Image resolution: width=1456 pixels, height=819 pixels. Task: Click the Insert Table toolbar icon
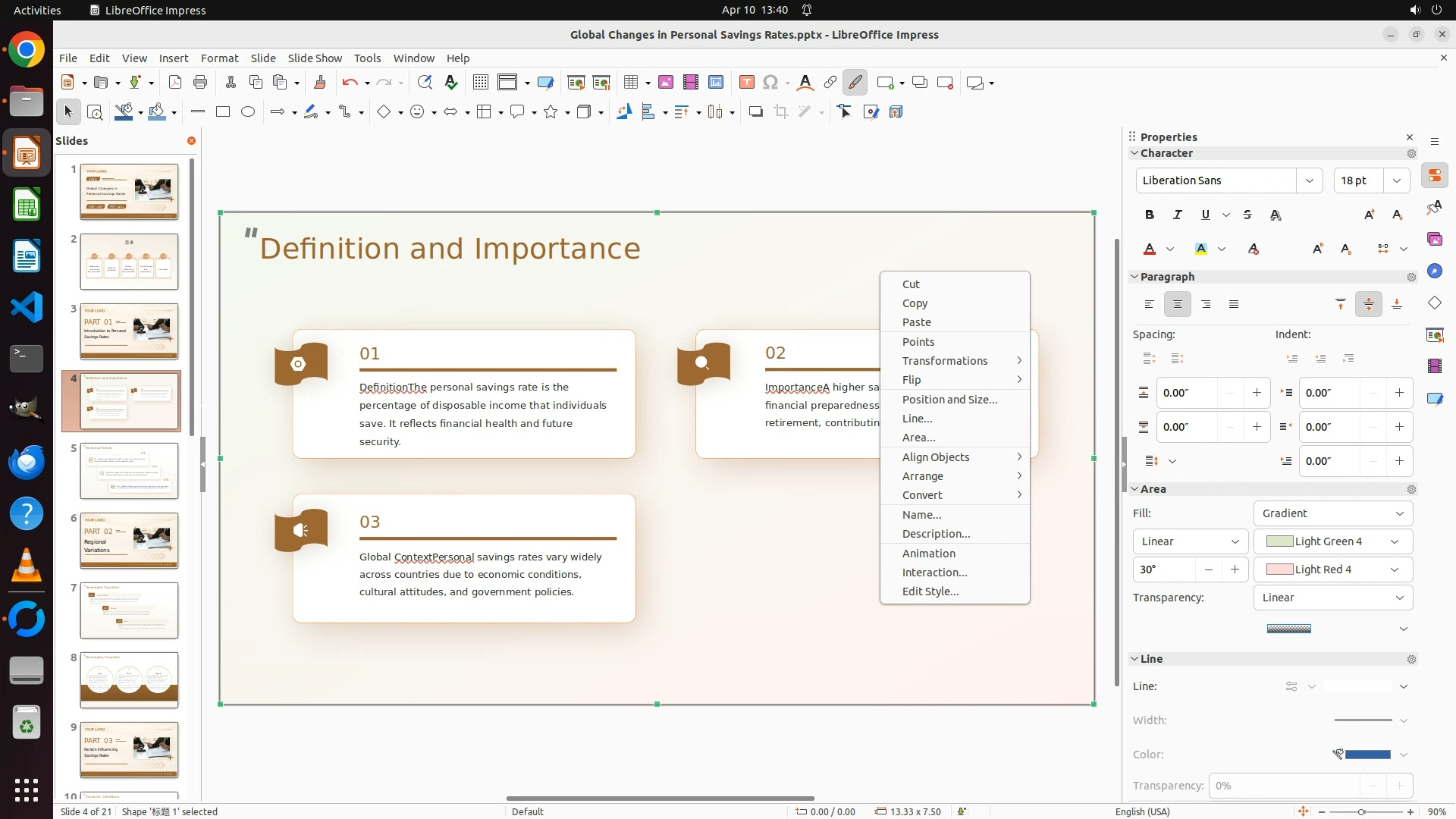(630, 83)
